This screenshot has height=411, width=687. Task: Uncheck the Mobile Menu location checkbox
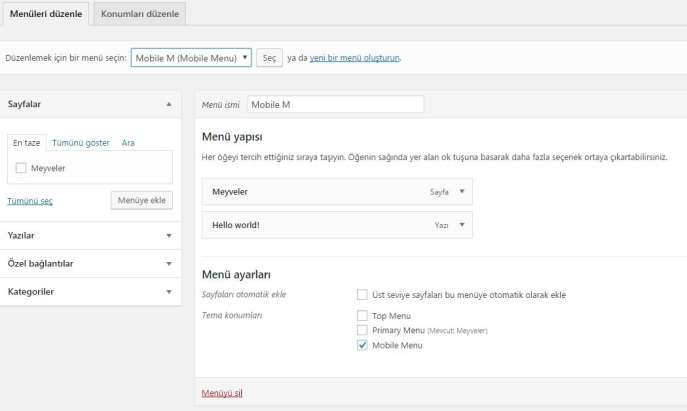(362, 345)
